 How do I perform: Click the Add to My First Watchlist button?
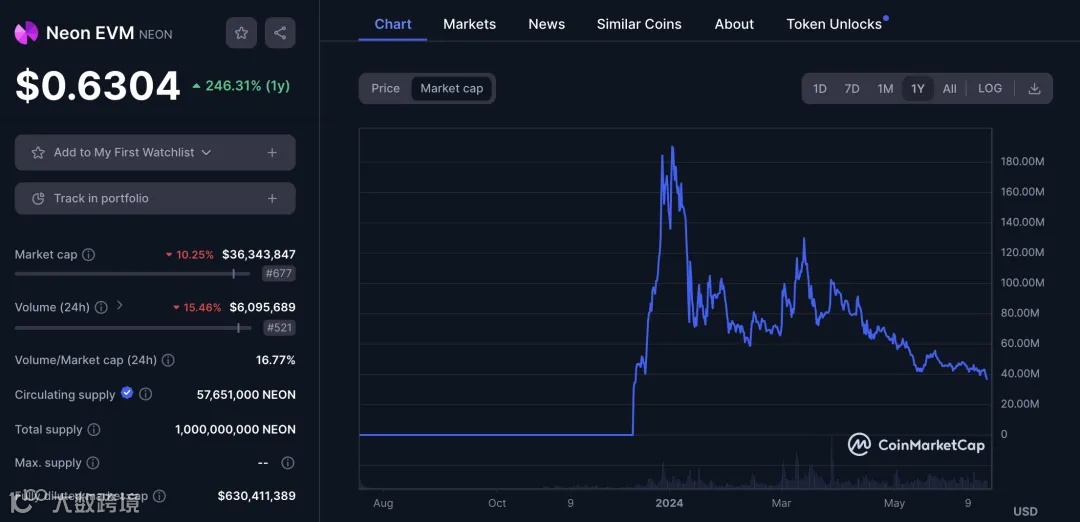coord(155,152)
